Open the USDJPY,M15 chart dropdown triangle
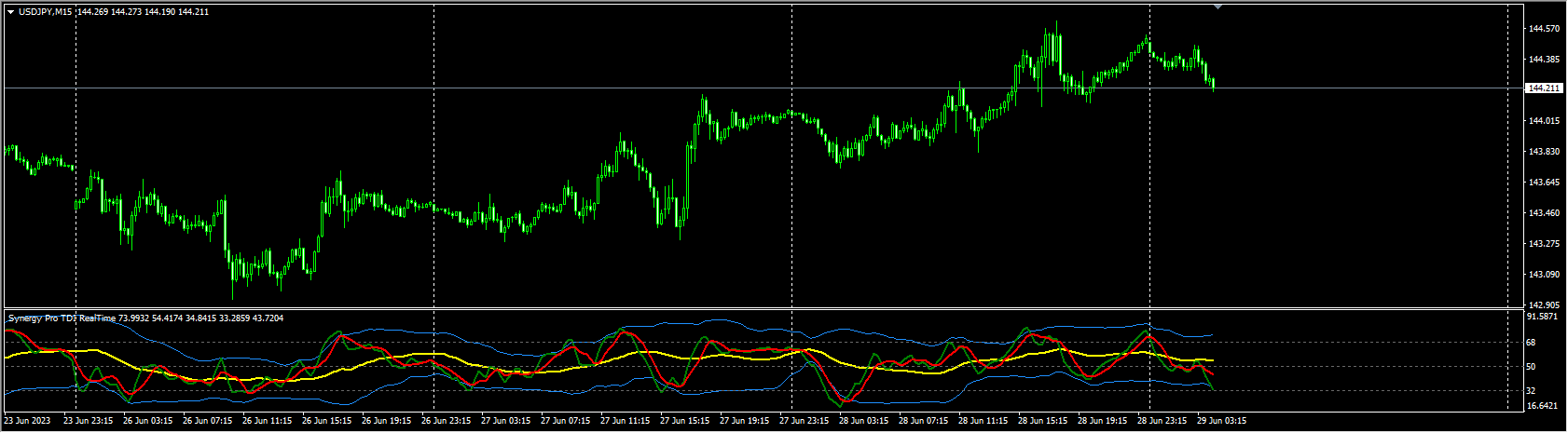Viewport: 1568px width, 433px height. point(10,12)
